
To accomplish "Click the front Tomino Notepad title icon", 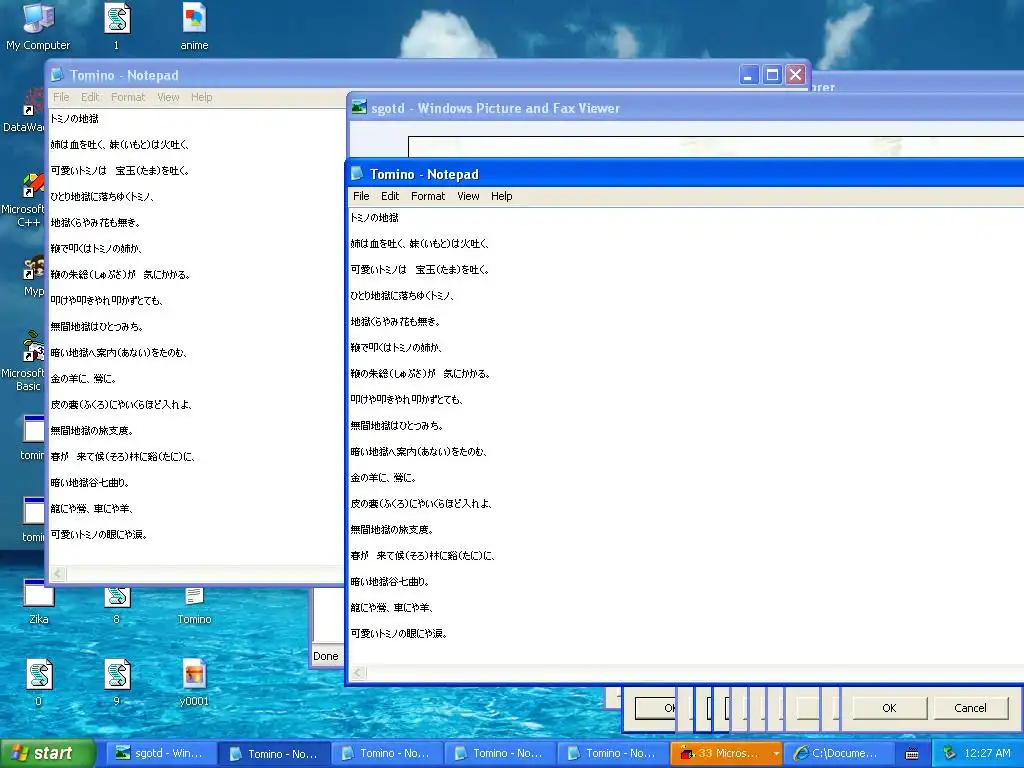I will (357, 174).
